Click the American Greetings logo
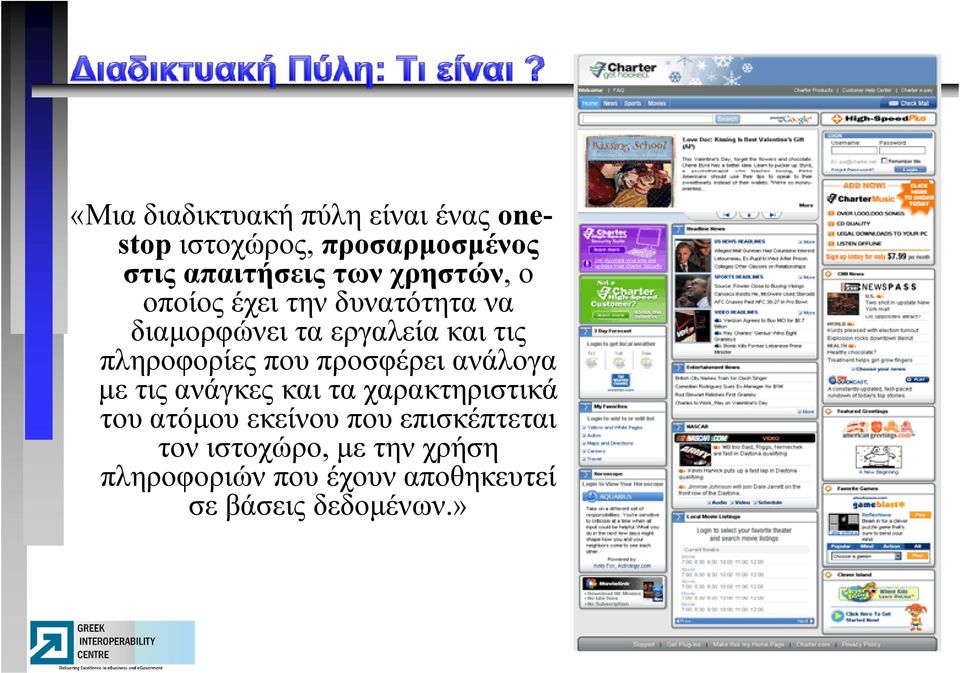 click(x=879, y=431)
